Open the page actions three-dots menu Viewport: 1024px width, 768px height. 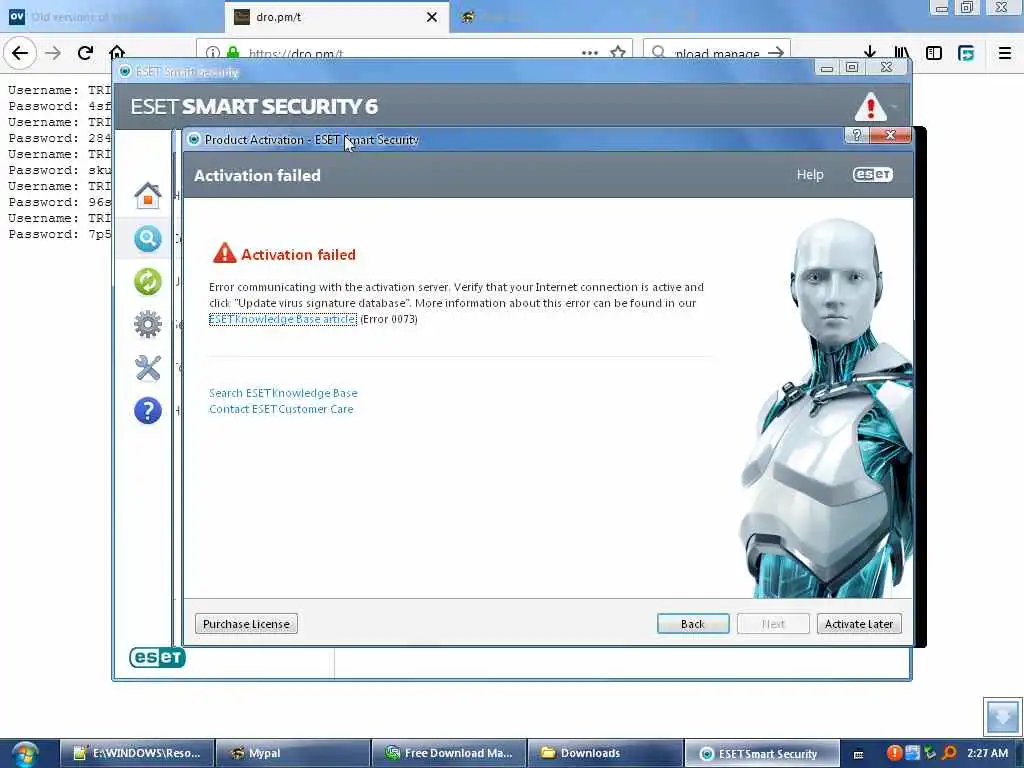(x=590, y=53)
